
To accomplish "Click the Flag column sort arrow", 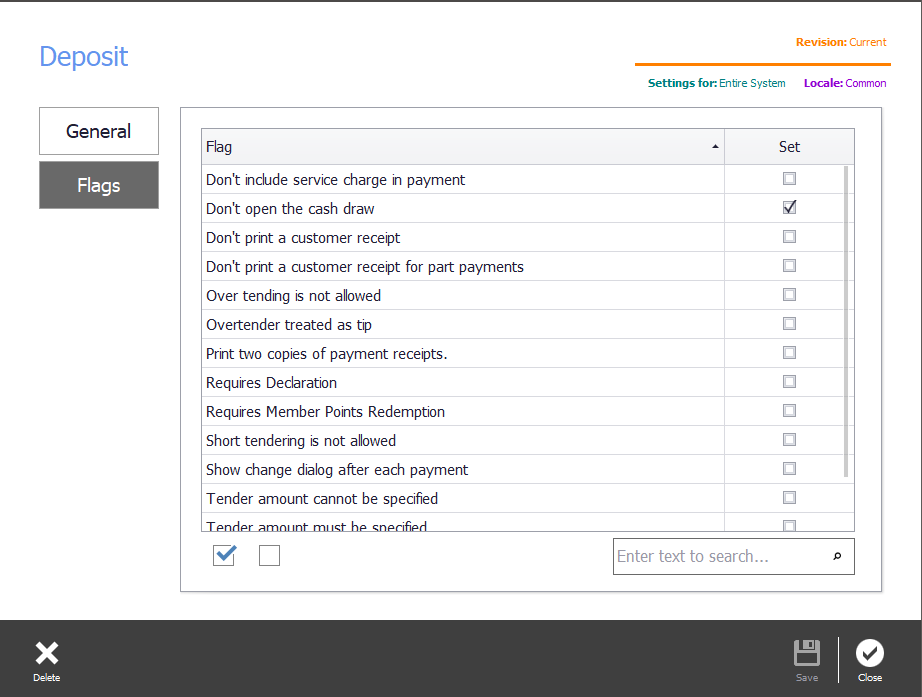I will 715,147.
